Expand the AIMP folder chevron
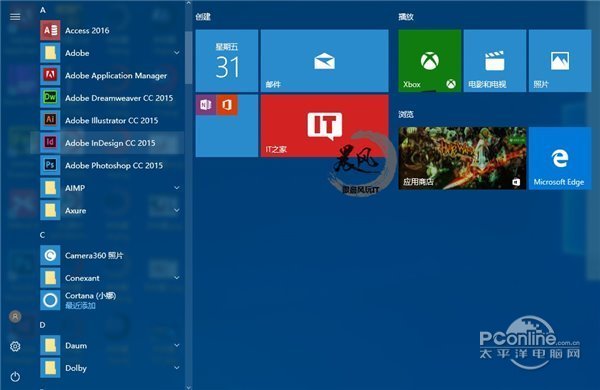Screen dimensions: 600x390 click(x=177, y=188)
